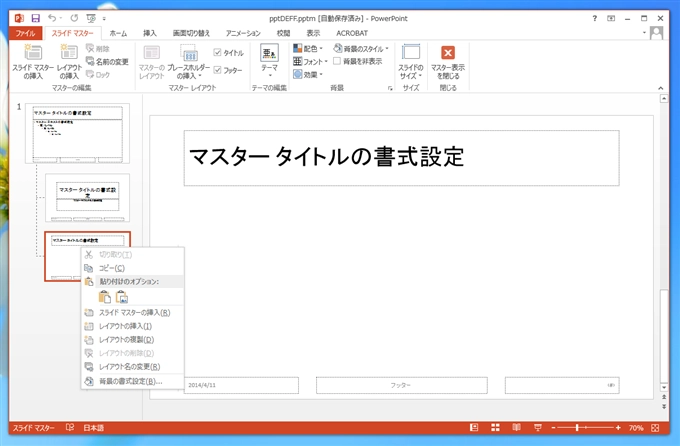Switch to the ACROBAT tab
680x446 pixels.
352,33
